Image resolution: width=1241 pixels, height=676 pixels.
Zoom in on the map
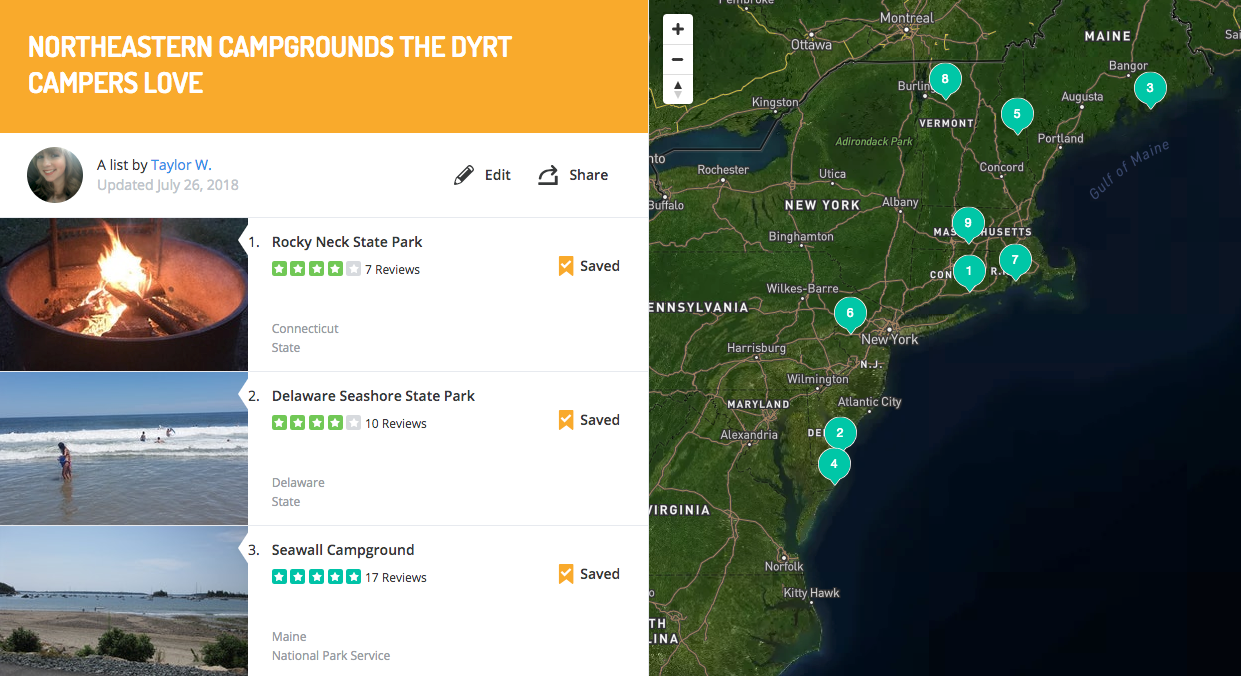pyautogui.click(x=678, y=30)
